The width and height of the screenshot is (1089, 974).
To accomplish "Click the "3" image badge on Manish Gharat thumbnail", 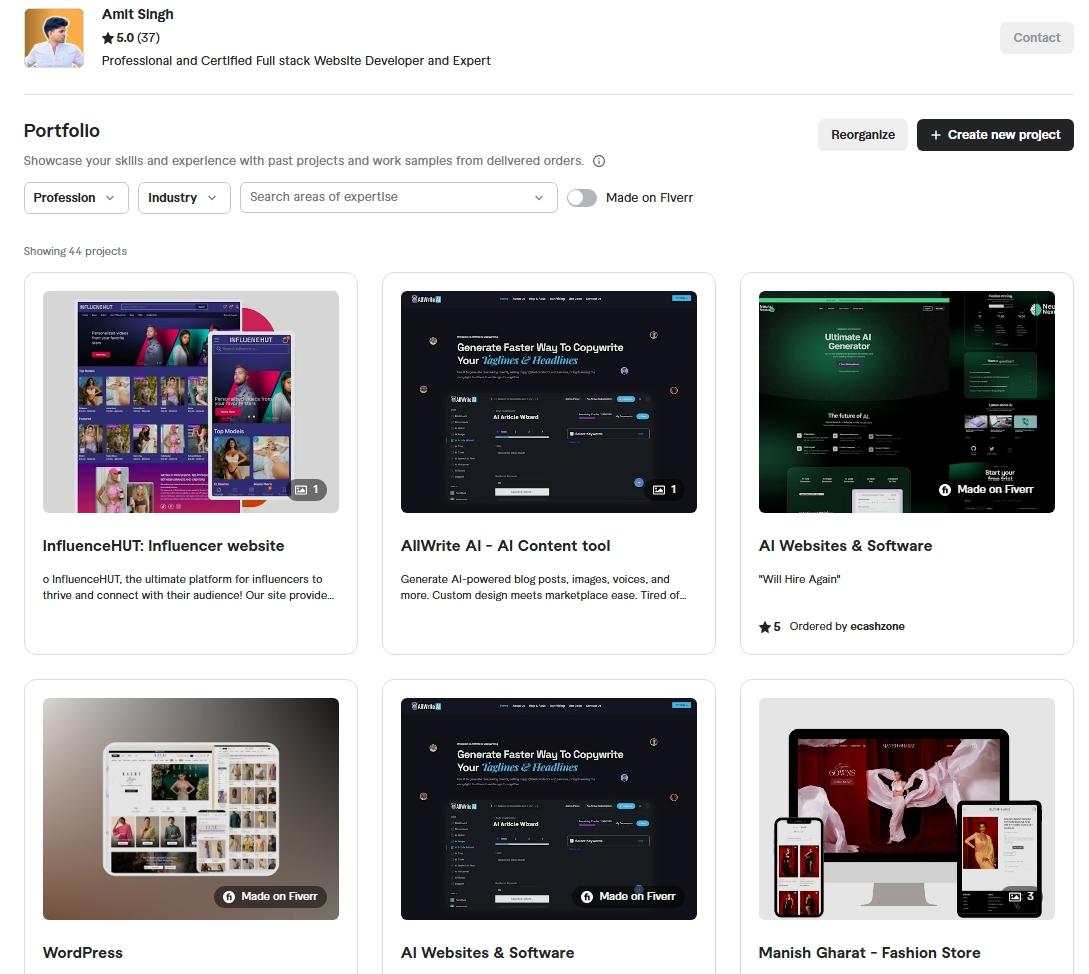I will click(1023, 897).
